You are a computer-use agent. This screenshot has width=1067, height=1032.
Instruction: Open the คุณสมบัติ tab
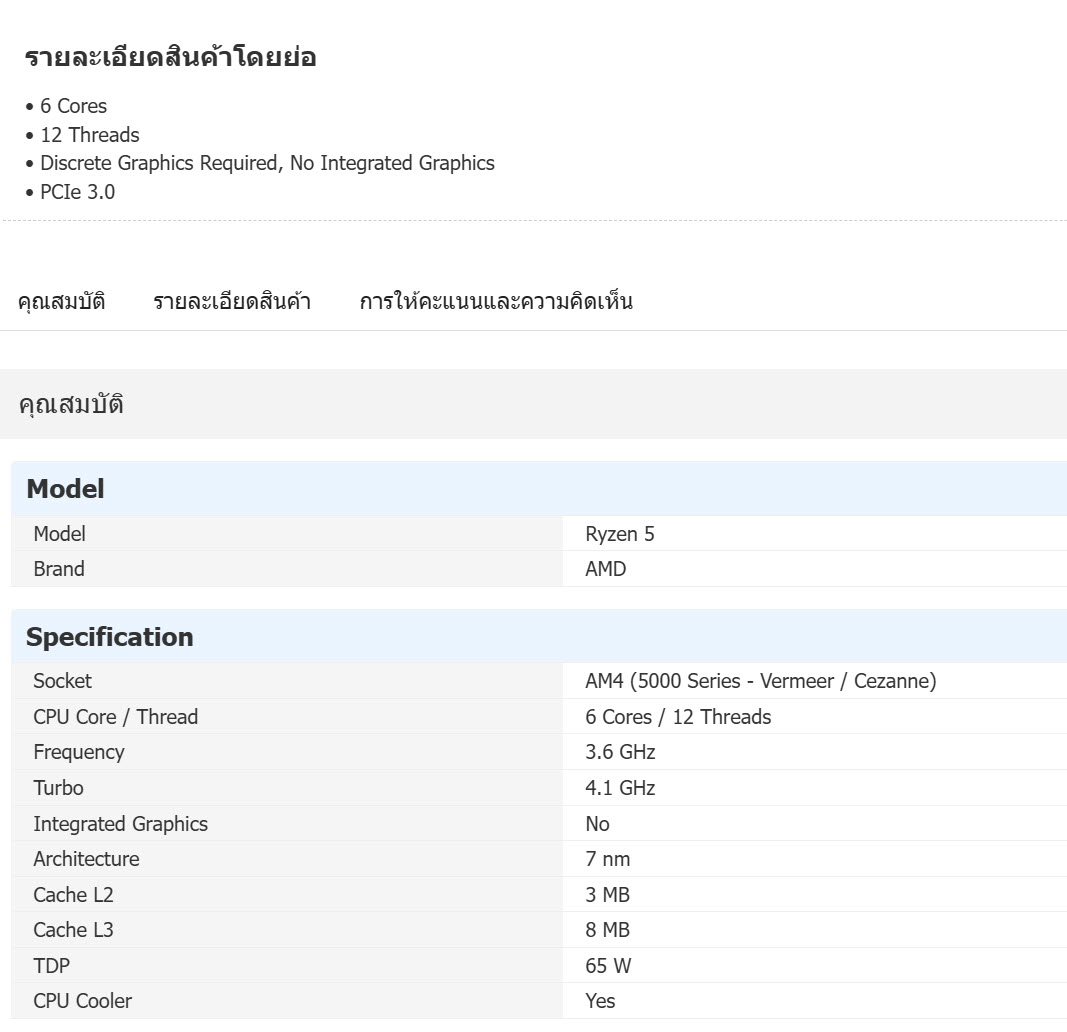coord(61,302)
